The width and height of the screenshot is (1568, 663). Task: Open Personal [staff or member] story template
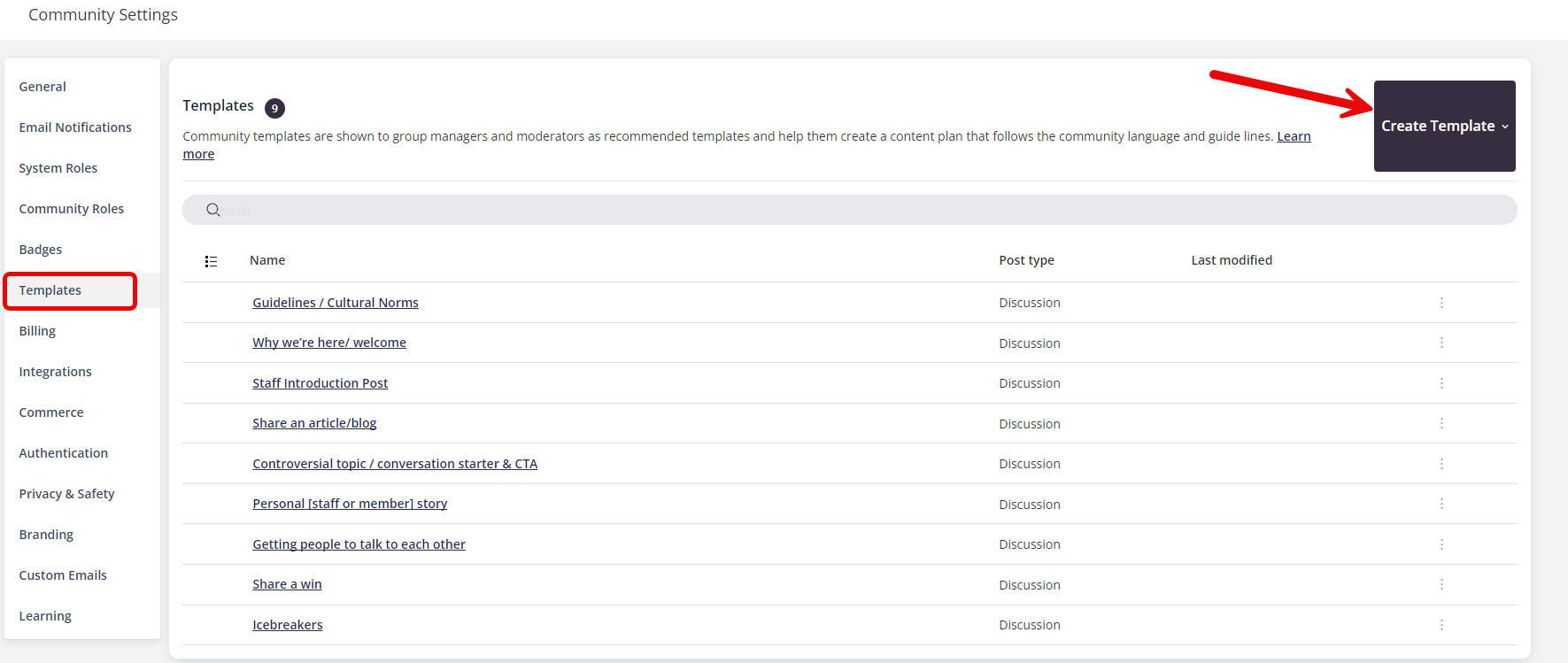click(350, 504)
